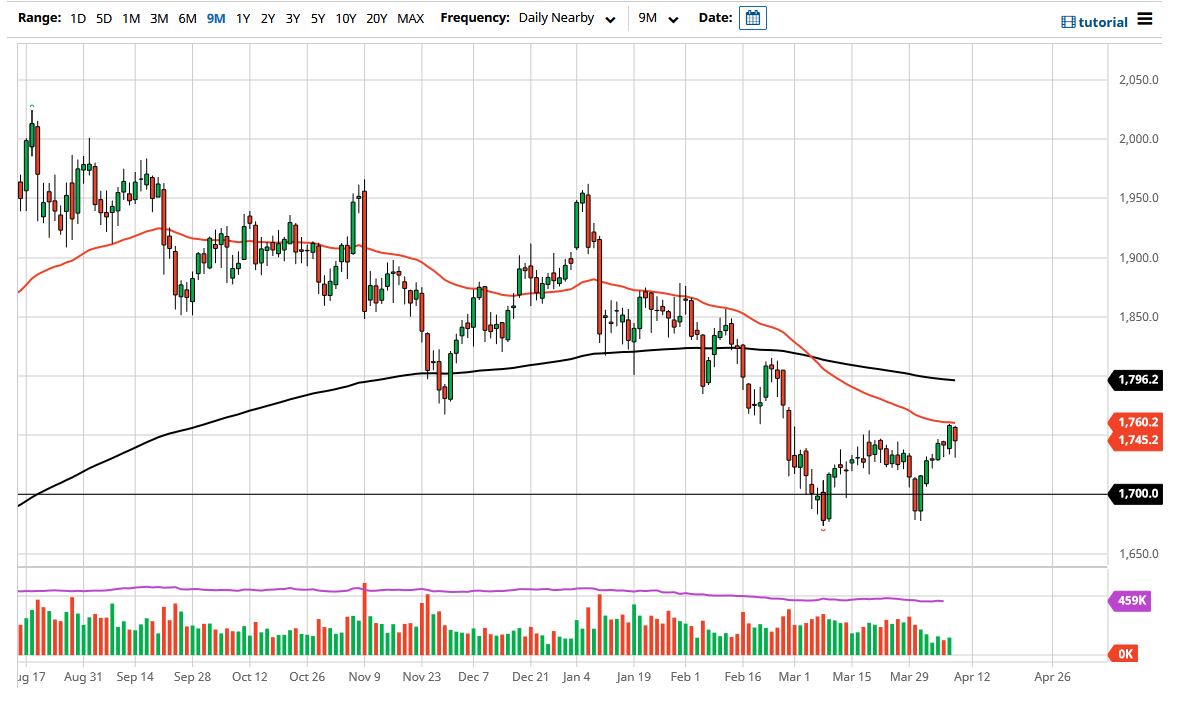Click the Mar 1 date axis label
This screenshot has width=1182, height=704.
coord(794,677)
